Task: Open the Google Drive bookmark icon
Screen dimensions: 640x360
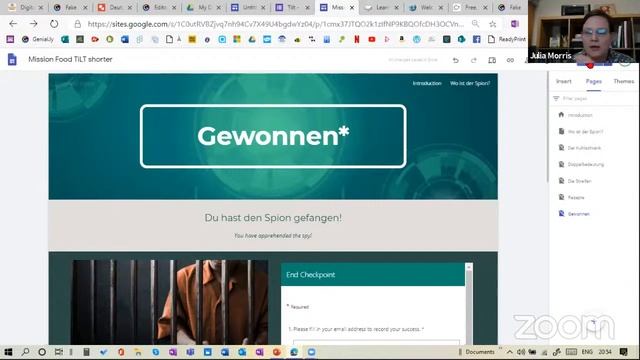Action: pos(252,39)
